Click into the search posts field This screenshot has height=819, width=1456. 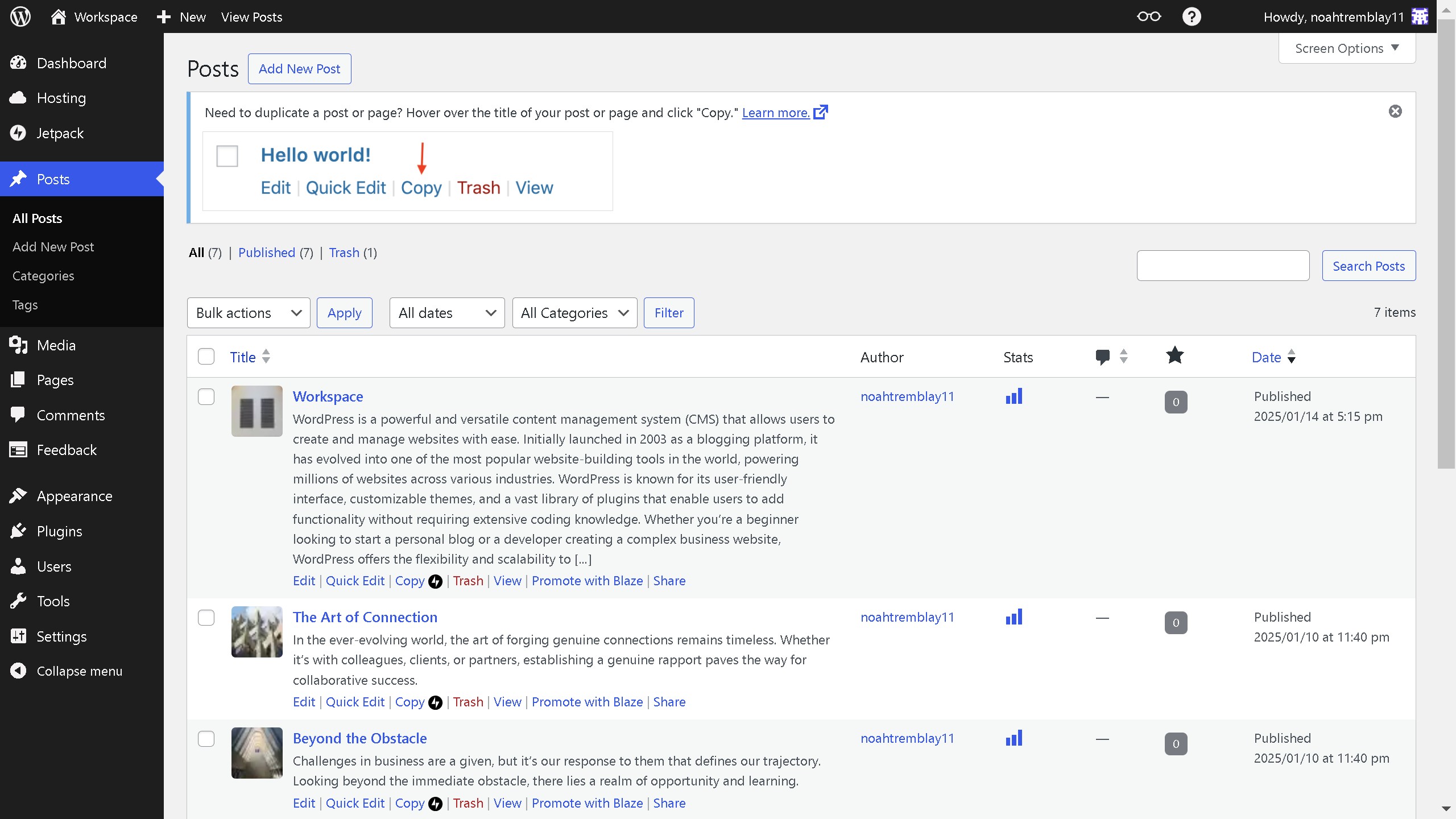(1222, 266)
